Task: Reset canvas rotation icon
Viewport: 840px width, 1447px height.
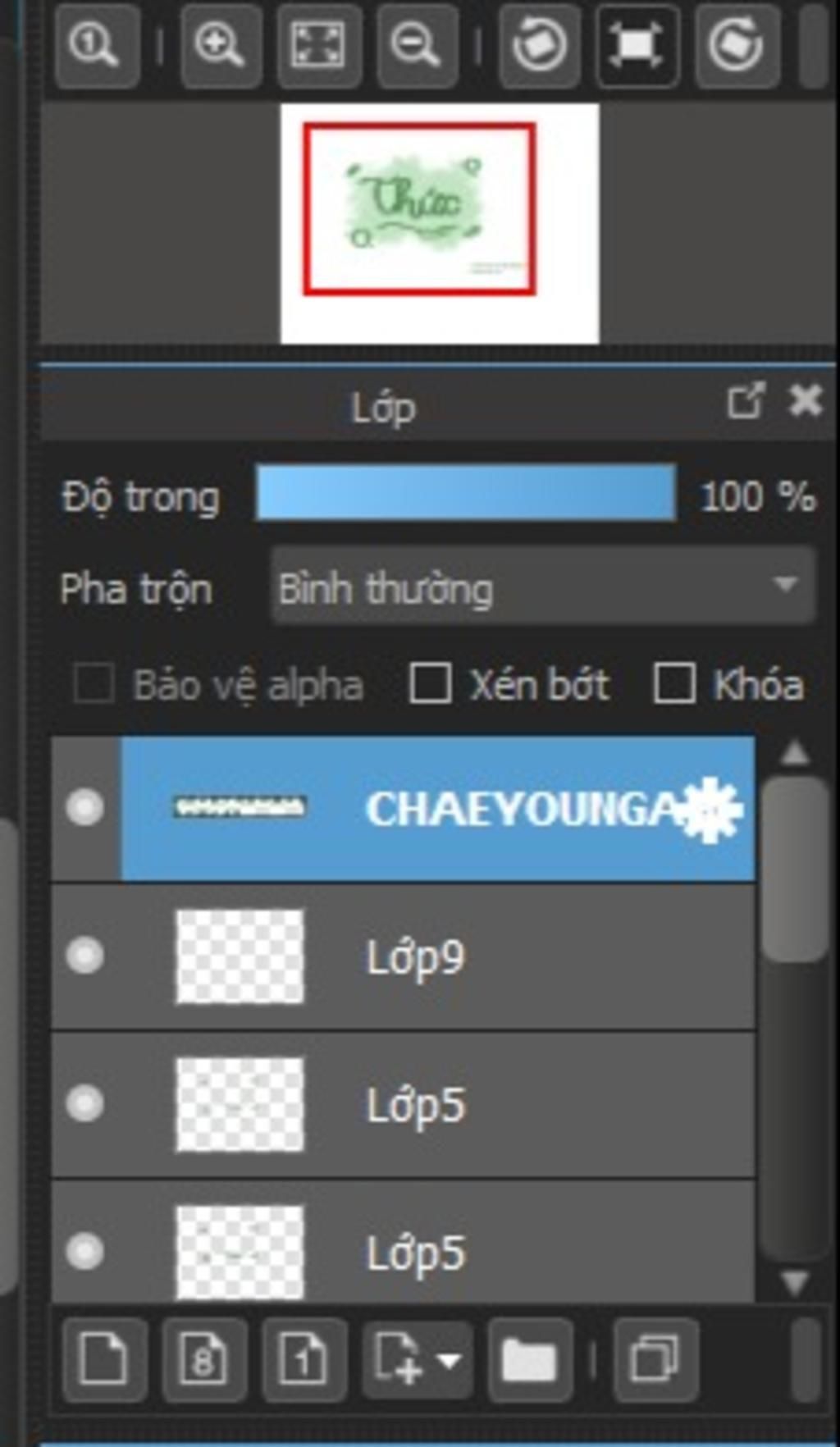Action: point(637,44)
